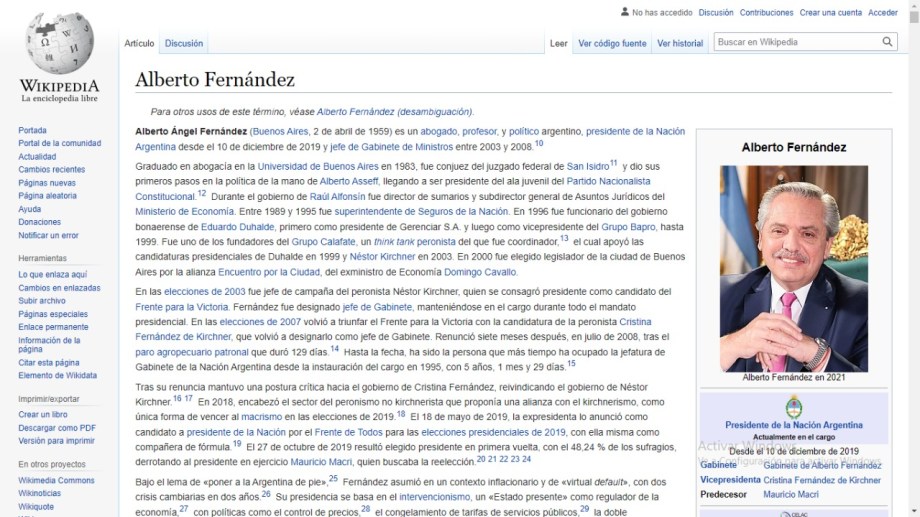This screenshot has height=517, width=920.
Task: Open Lo que enlaza aquí
Action: (x=52, y=275)
